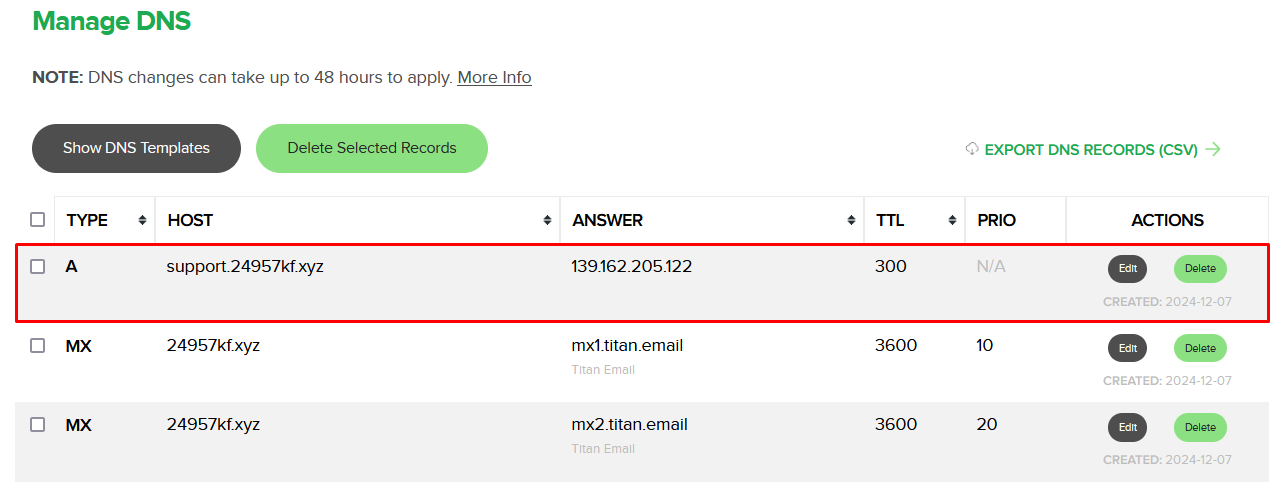Edit the mx2.titan.email MX record

pos(1127,427)
